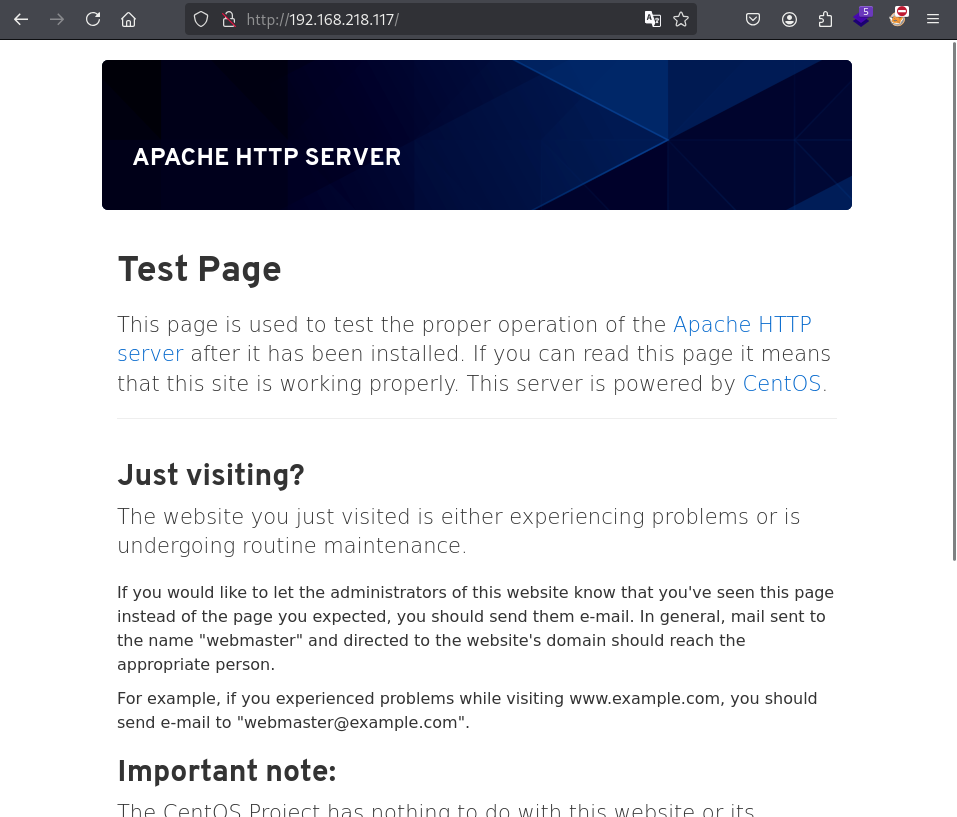Viewport: 957px width, 817px height.
Task: Open the CentOS link
Action: (782, 384)
